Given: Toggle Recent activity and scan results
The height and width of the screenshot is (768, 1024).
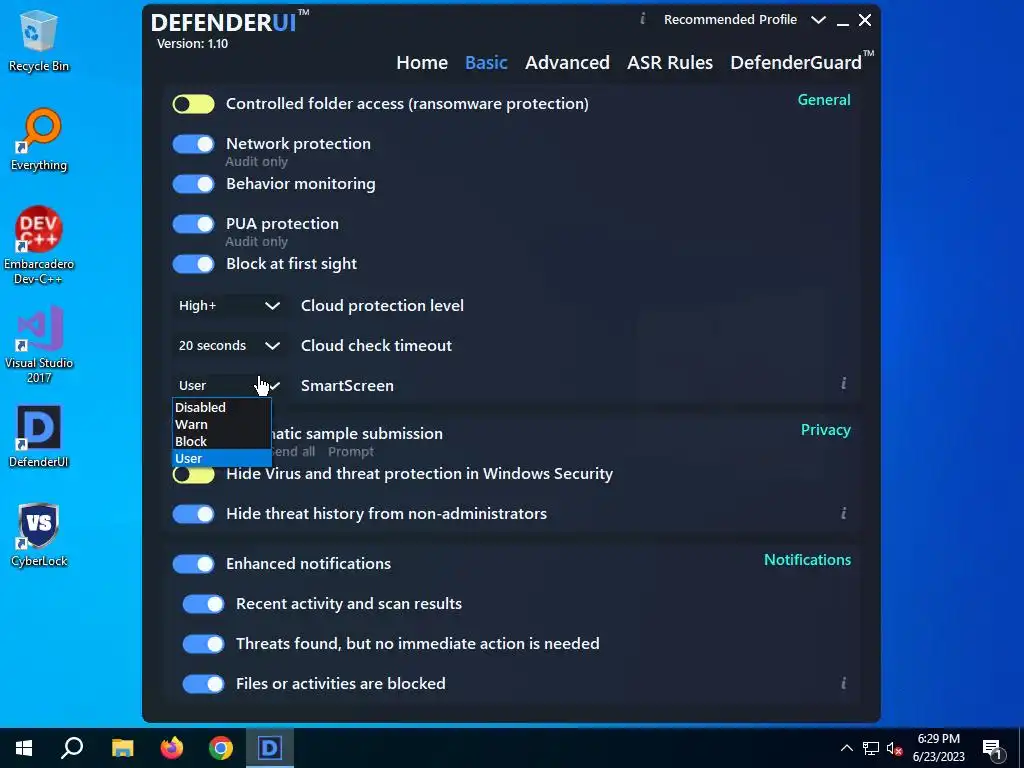Looking at the screenshot, I should 203,604.
